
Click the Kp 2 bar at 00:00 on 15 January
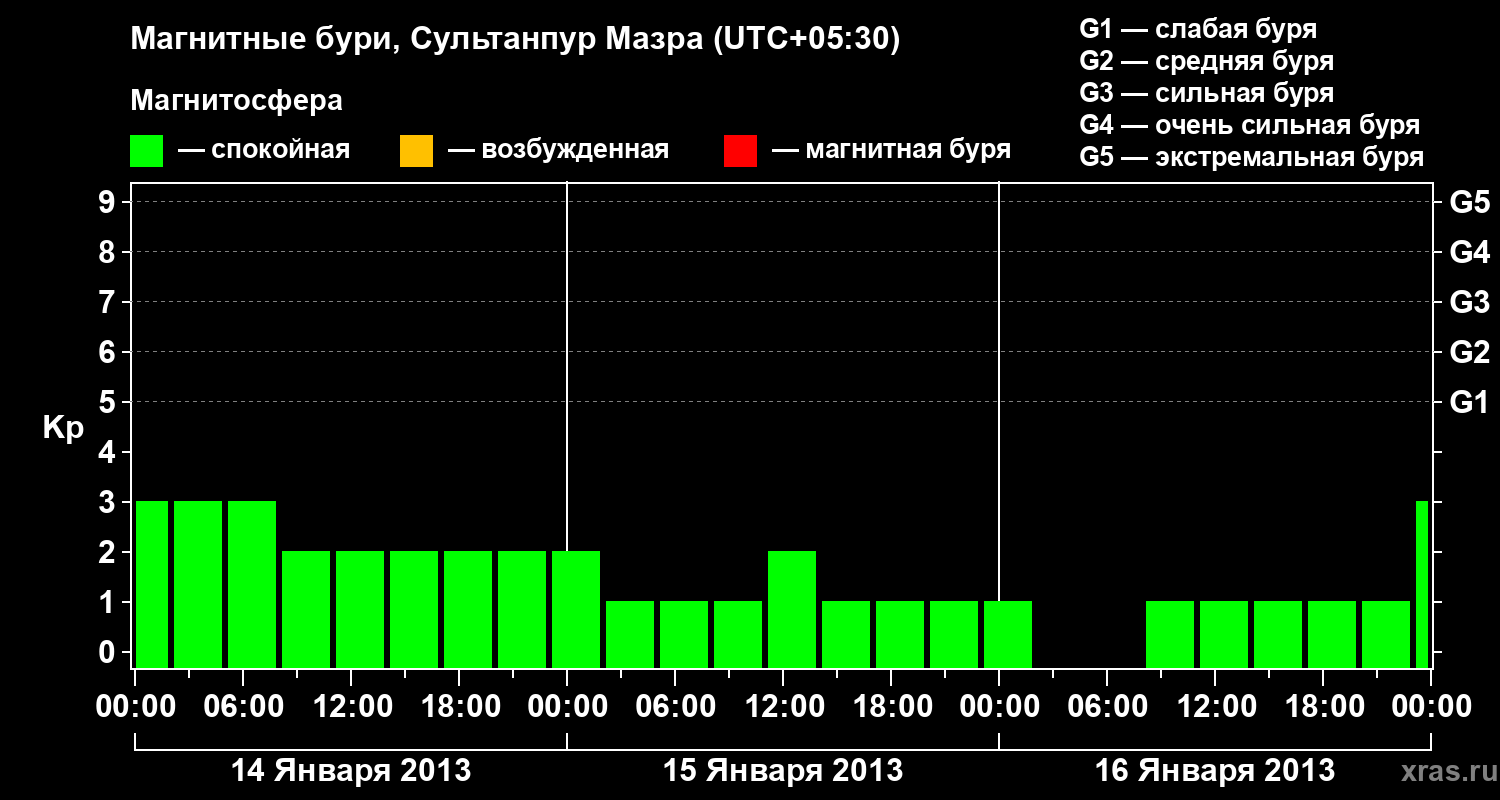(576, 609)
